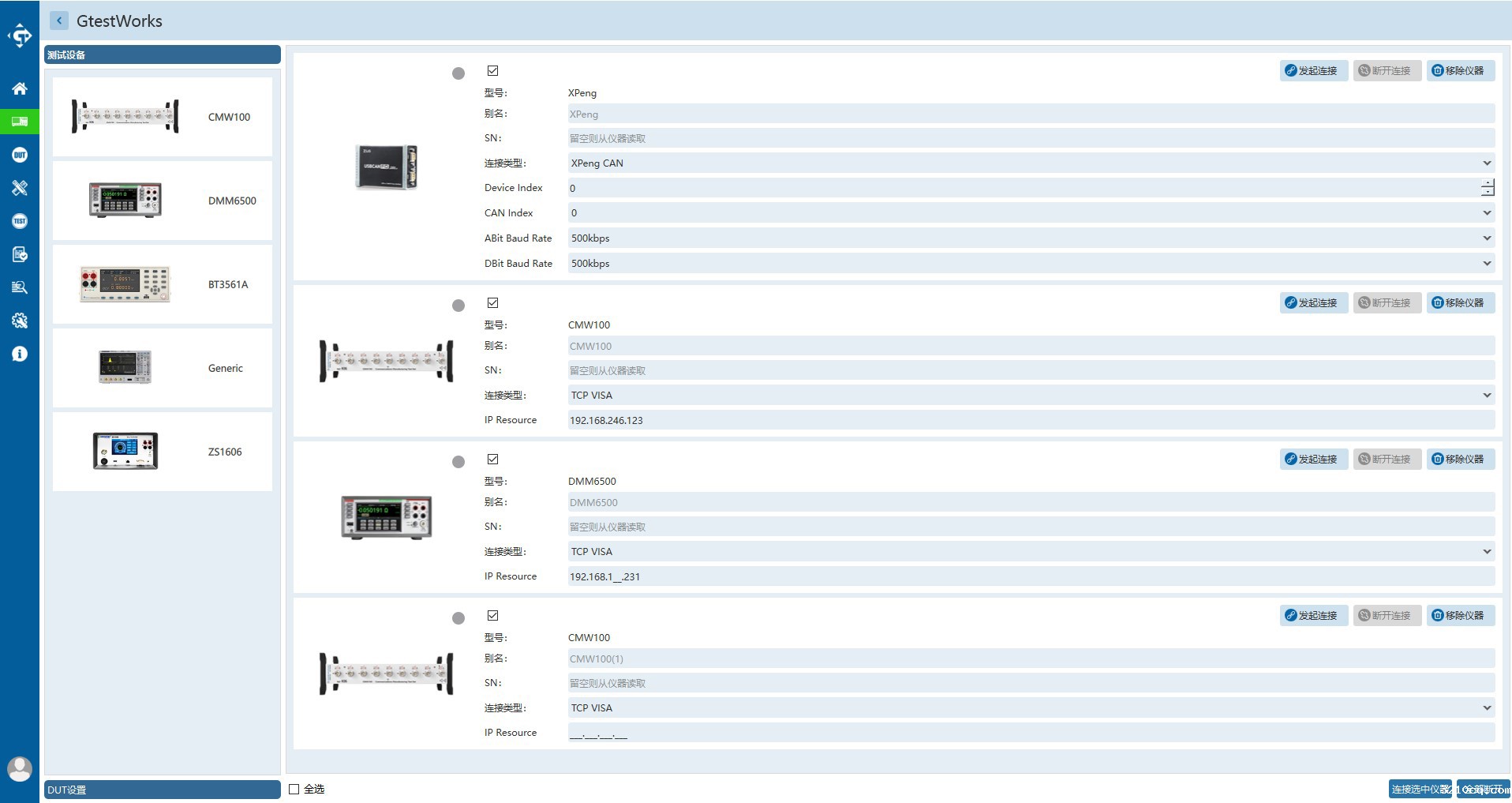Click the empty CMW100(1) IP Resource field
The height and width of the screenshot is (803, 1512).
click(x=1031, y=733)
